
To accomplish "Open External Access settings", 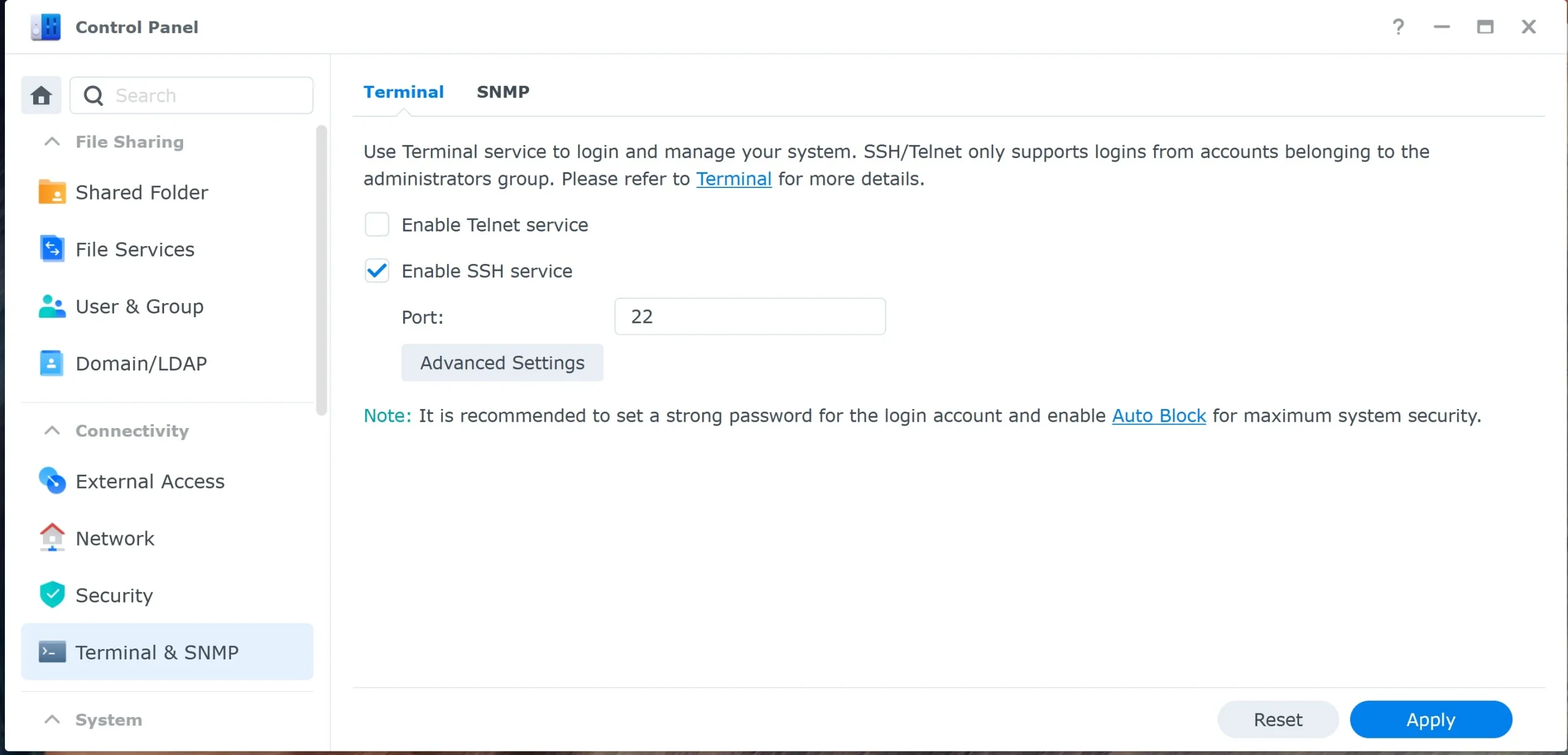I will tap(51, 481).
